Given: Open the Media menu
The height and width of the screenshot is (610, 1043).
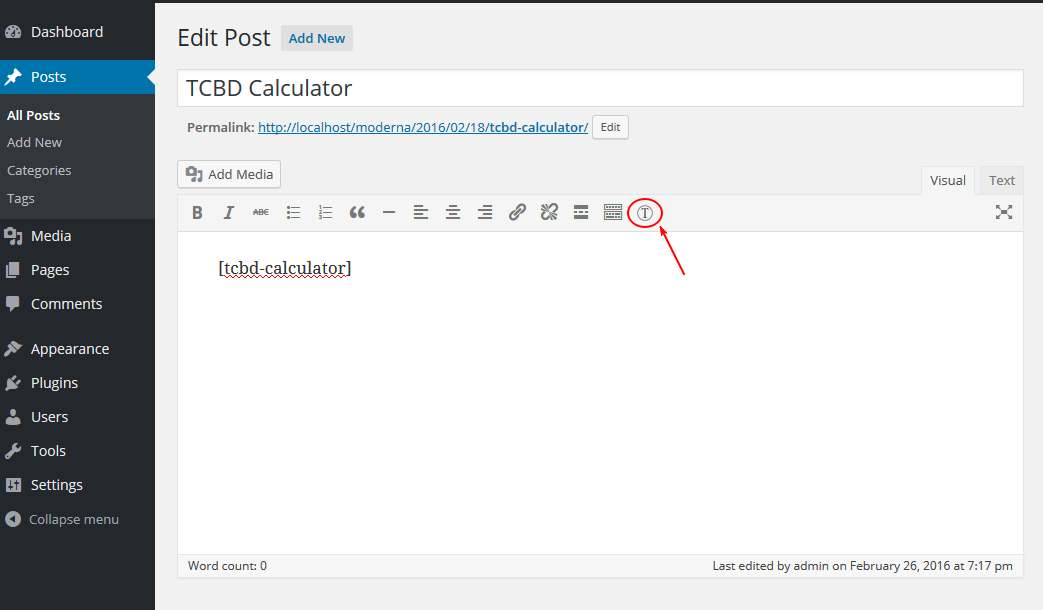Looking at the screenshot, I should 77,236.
